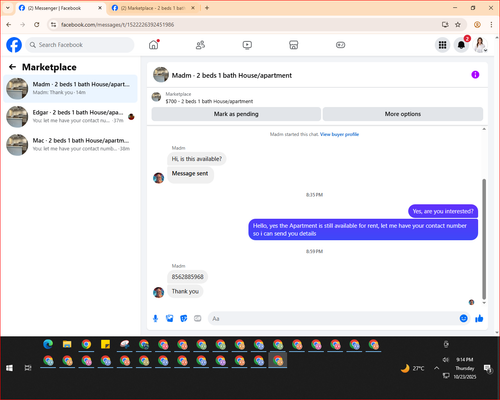
Task: Open the weather widget showing 27°C
Action: click(x=412, y=368)
